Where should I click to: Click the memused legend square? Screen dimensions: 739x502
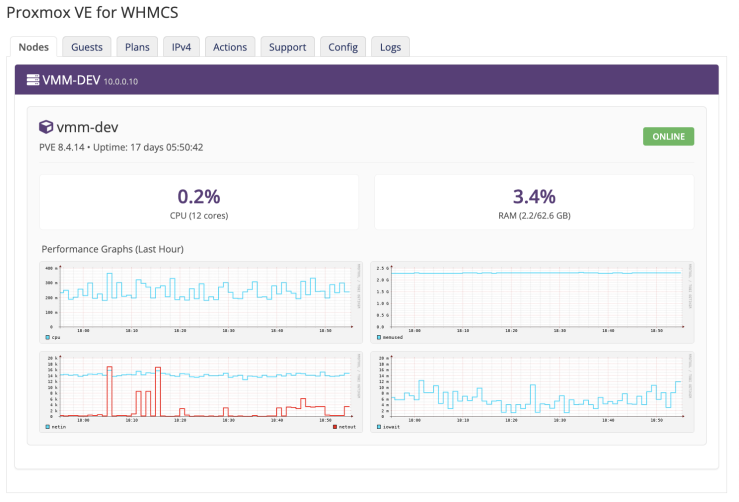[x=379, y=338]
